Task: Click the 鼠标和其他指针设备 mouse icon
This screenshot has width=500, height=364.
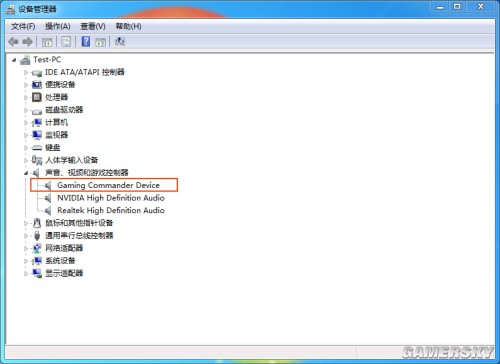Action: 37,223
